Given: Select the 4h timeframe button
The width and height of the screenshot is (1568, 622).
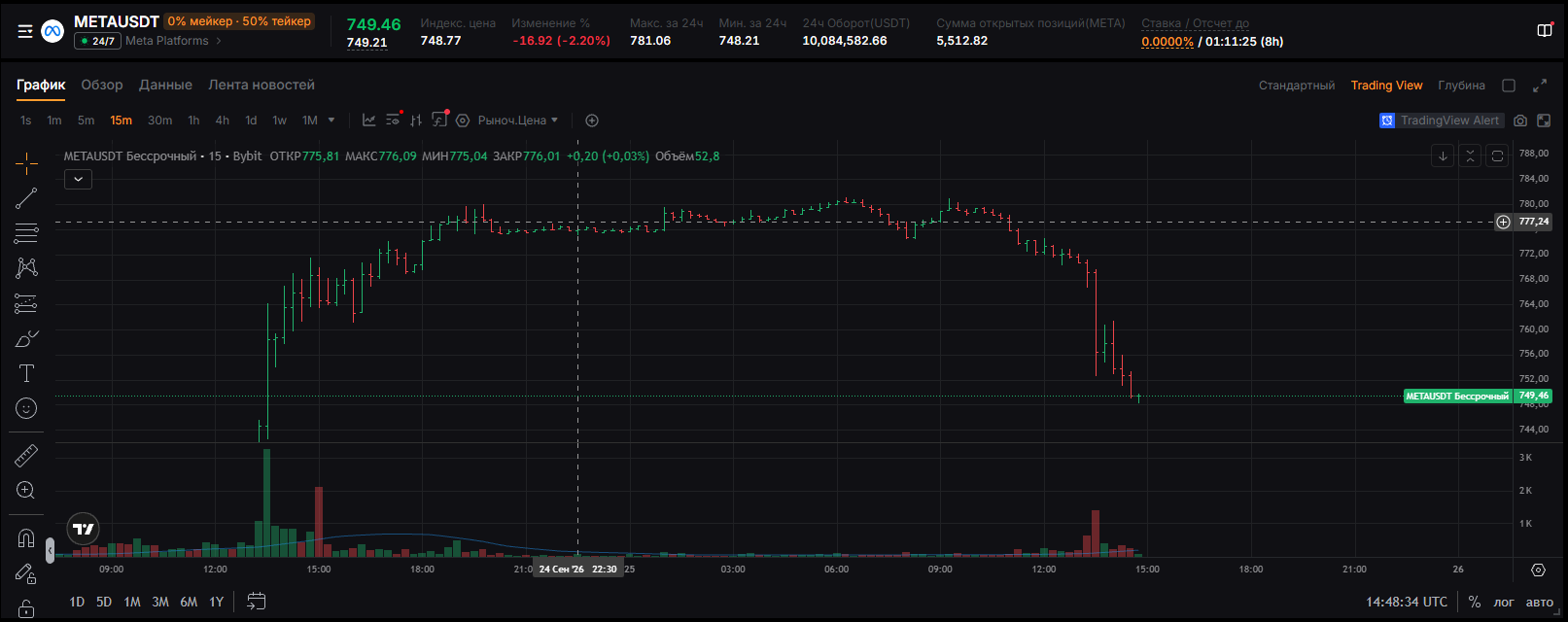Looking at the screenshot, I should point(223,121).
